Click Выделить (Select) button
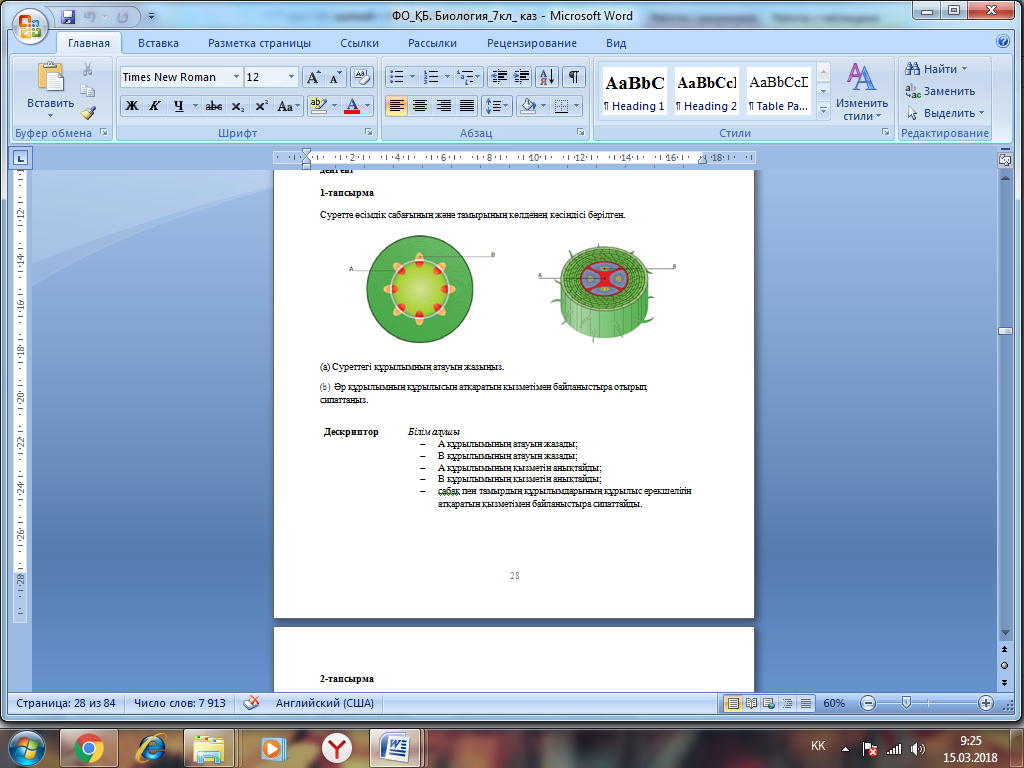 [x=945, y=114]
